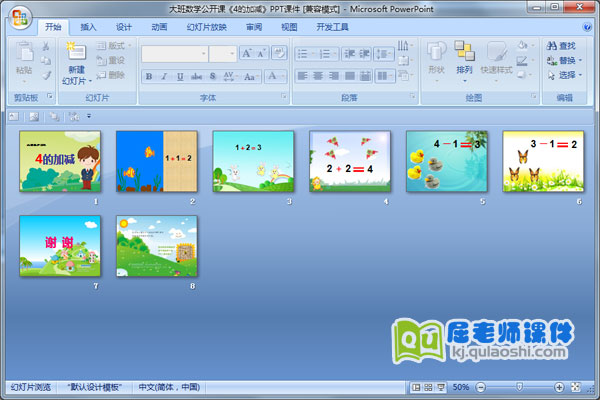Image resolution: width=600 pixels, height=400 pixels.
Task: Justify the text
Action: [349, 76]
